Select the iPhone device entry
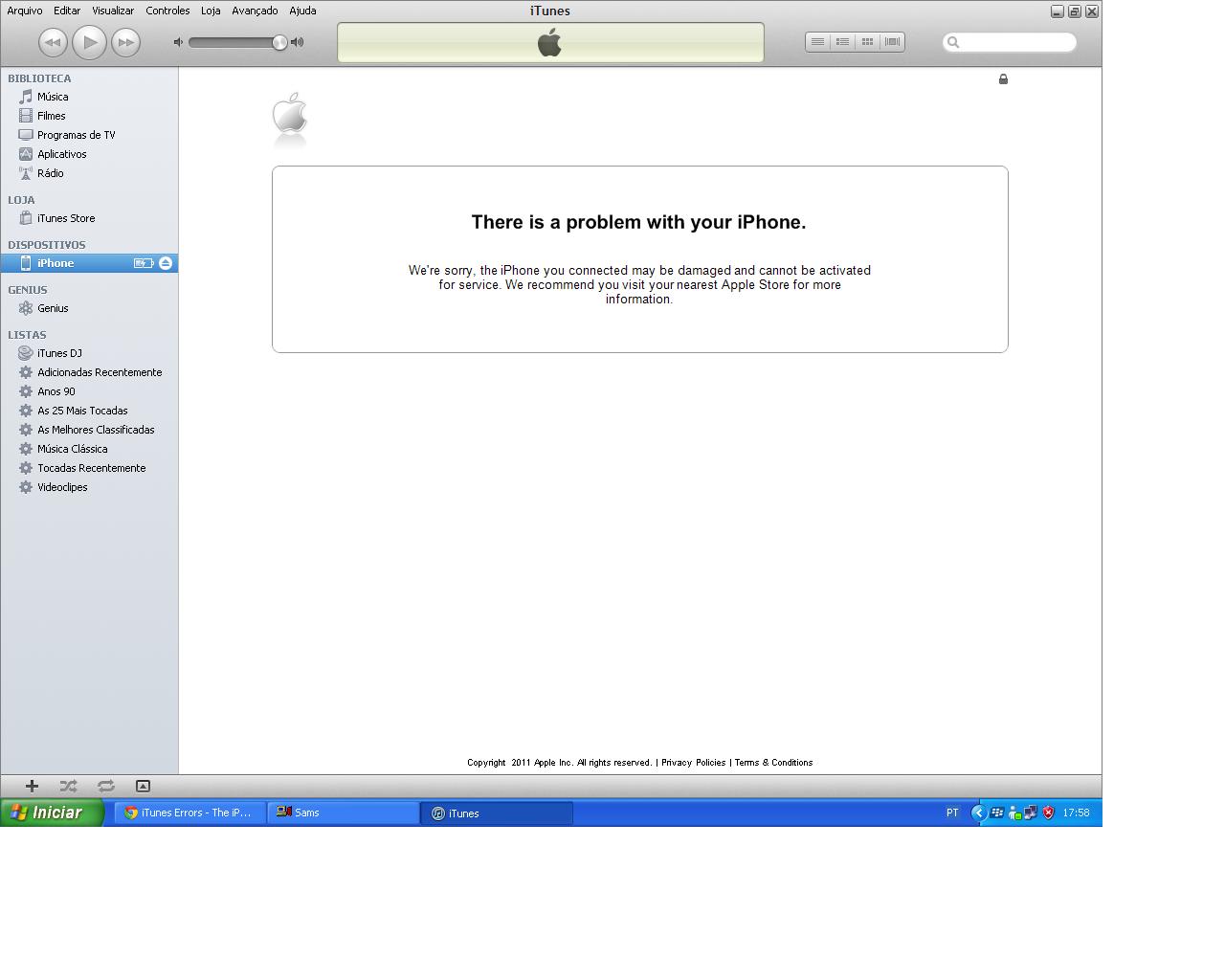Image resolution: width=1225 pixels, height=980 pixels. [89, 263]
